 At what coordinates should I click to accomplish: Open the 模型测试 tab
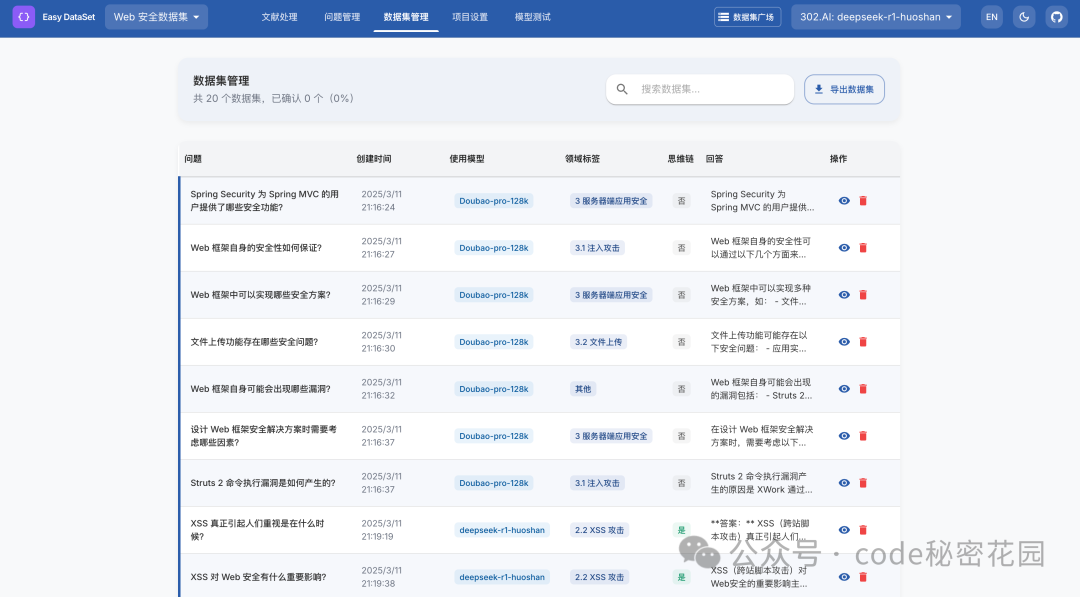pyautogui.click(x=532, y=17)
